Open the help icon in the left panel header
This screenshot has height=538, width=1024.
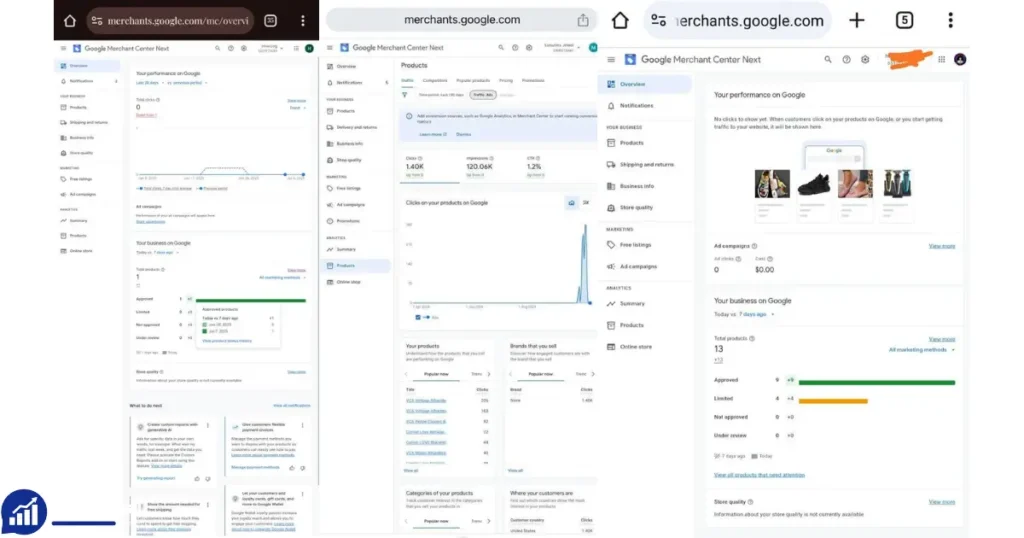[x=231, y=48]
